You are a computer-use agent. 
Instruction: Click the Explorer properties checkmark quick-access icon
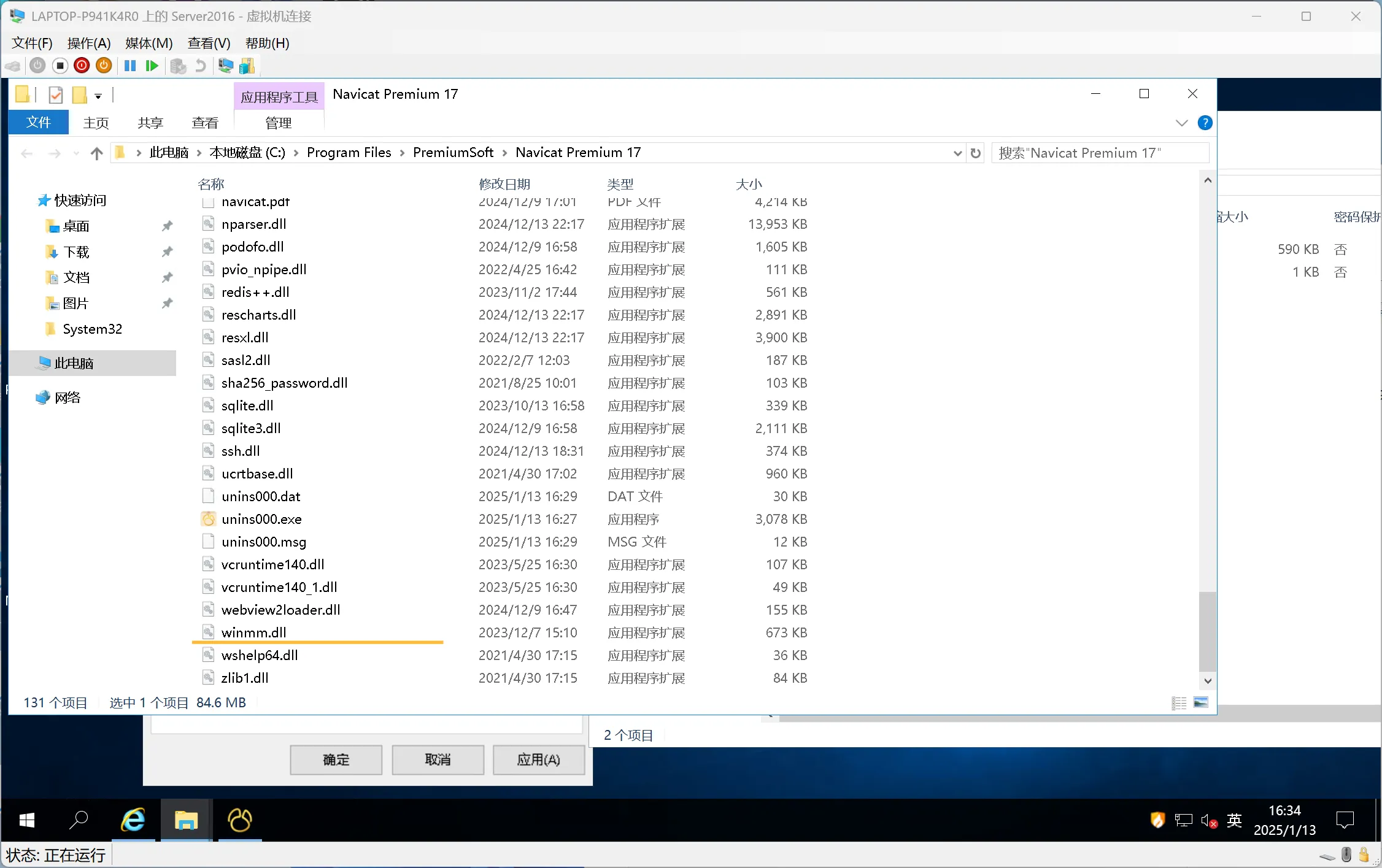tap(56, 95)
